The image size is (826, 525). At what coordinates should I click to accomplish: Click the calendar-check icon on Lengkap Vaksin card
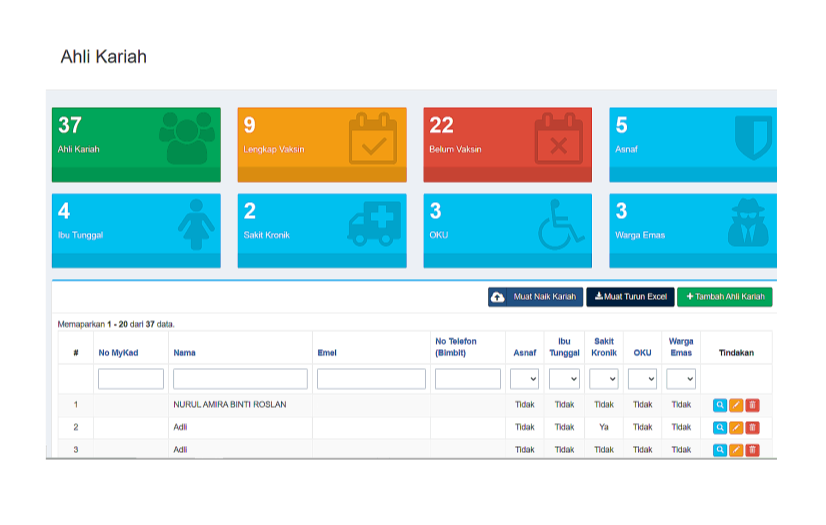click(374, 138)
